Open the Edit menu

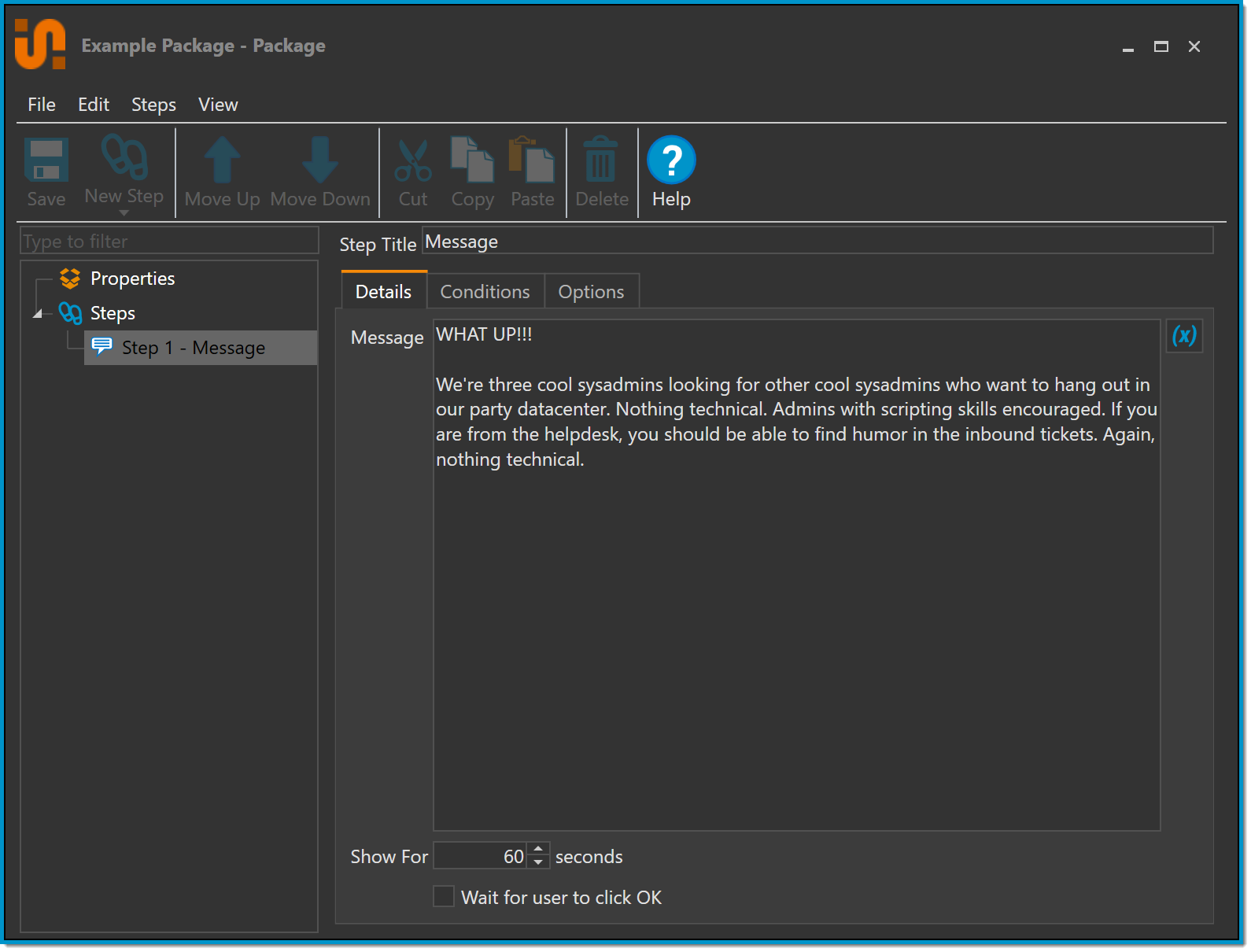pyautogui.click(x=94, y=105)
